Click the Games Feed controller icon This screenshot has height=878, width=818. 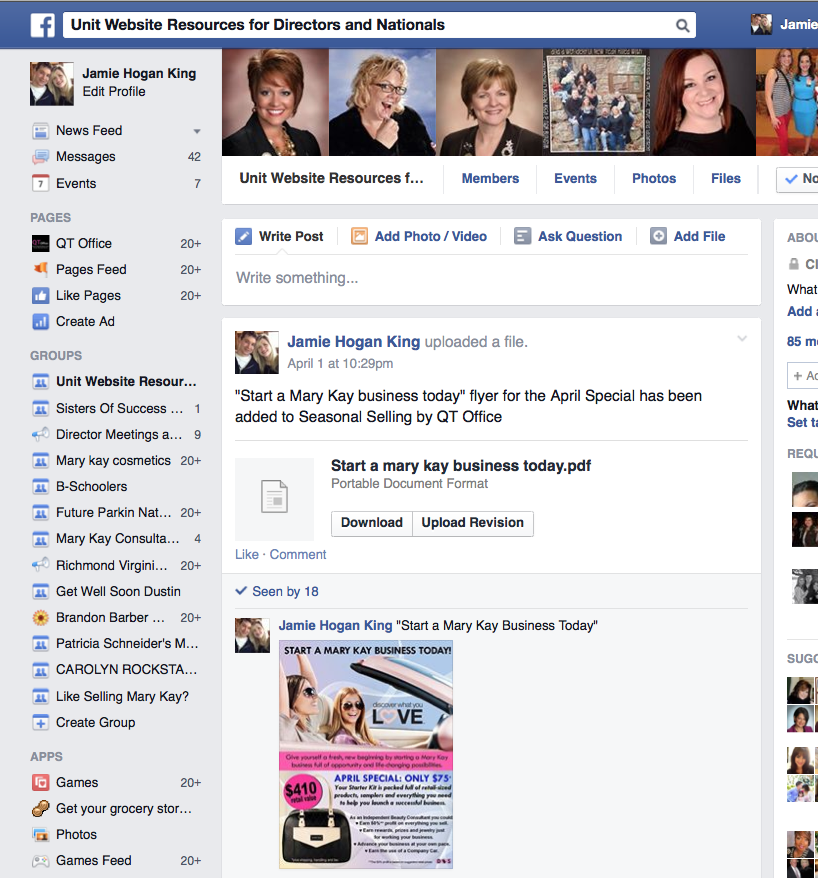pos(40,861)
